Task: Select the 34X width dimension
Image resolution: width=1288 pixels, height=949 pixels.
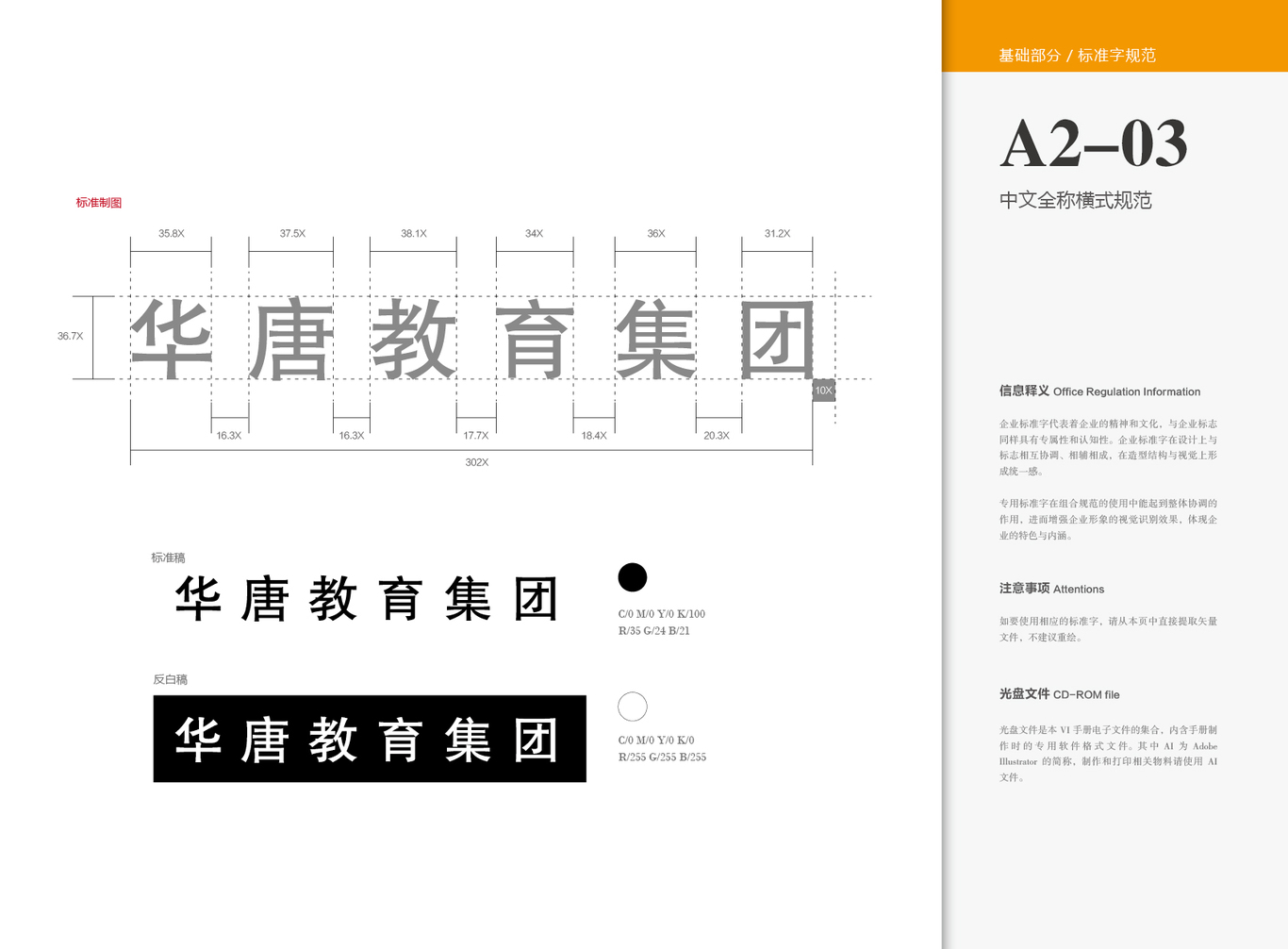Action: click(534, 233)
